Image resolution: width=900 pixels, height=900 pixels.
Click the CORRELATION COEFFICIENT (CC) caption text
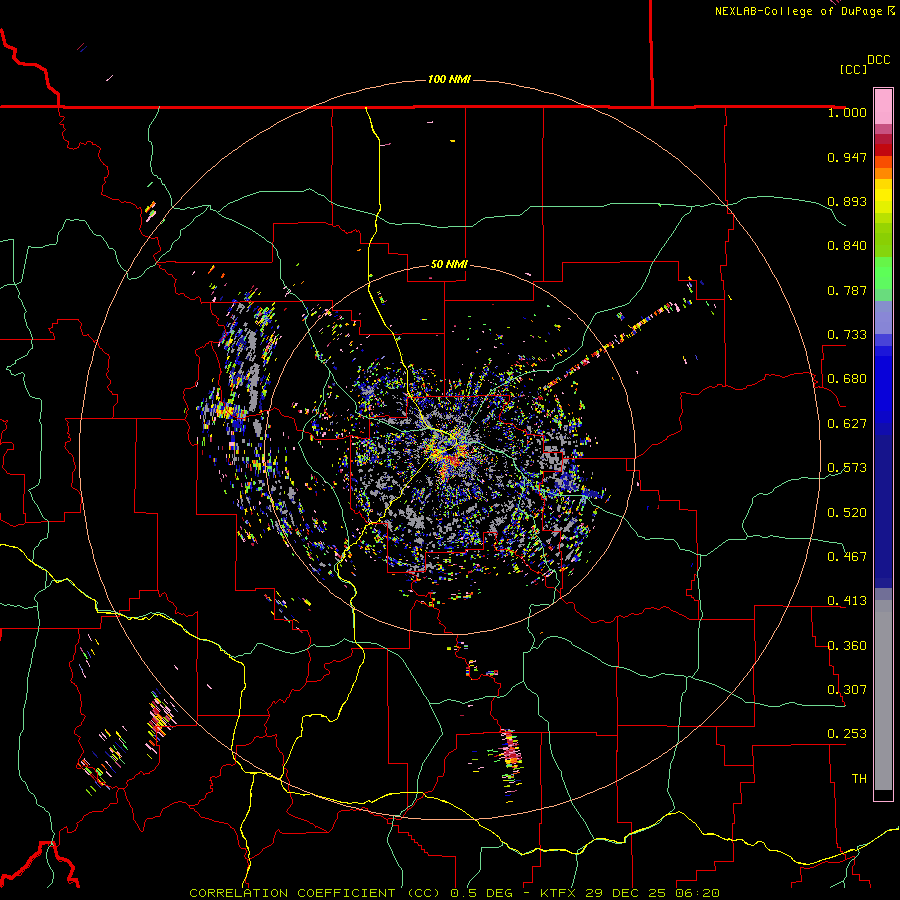(x=315, y=893)
